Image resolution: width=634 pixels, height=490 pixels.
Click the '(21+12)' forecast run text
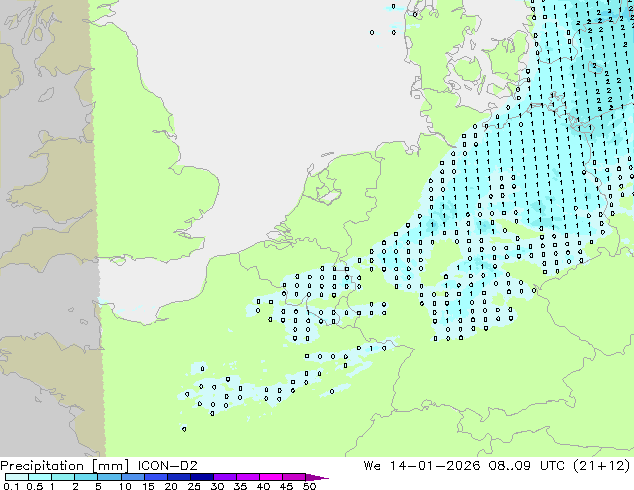(x=602, y=466)
